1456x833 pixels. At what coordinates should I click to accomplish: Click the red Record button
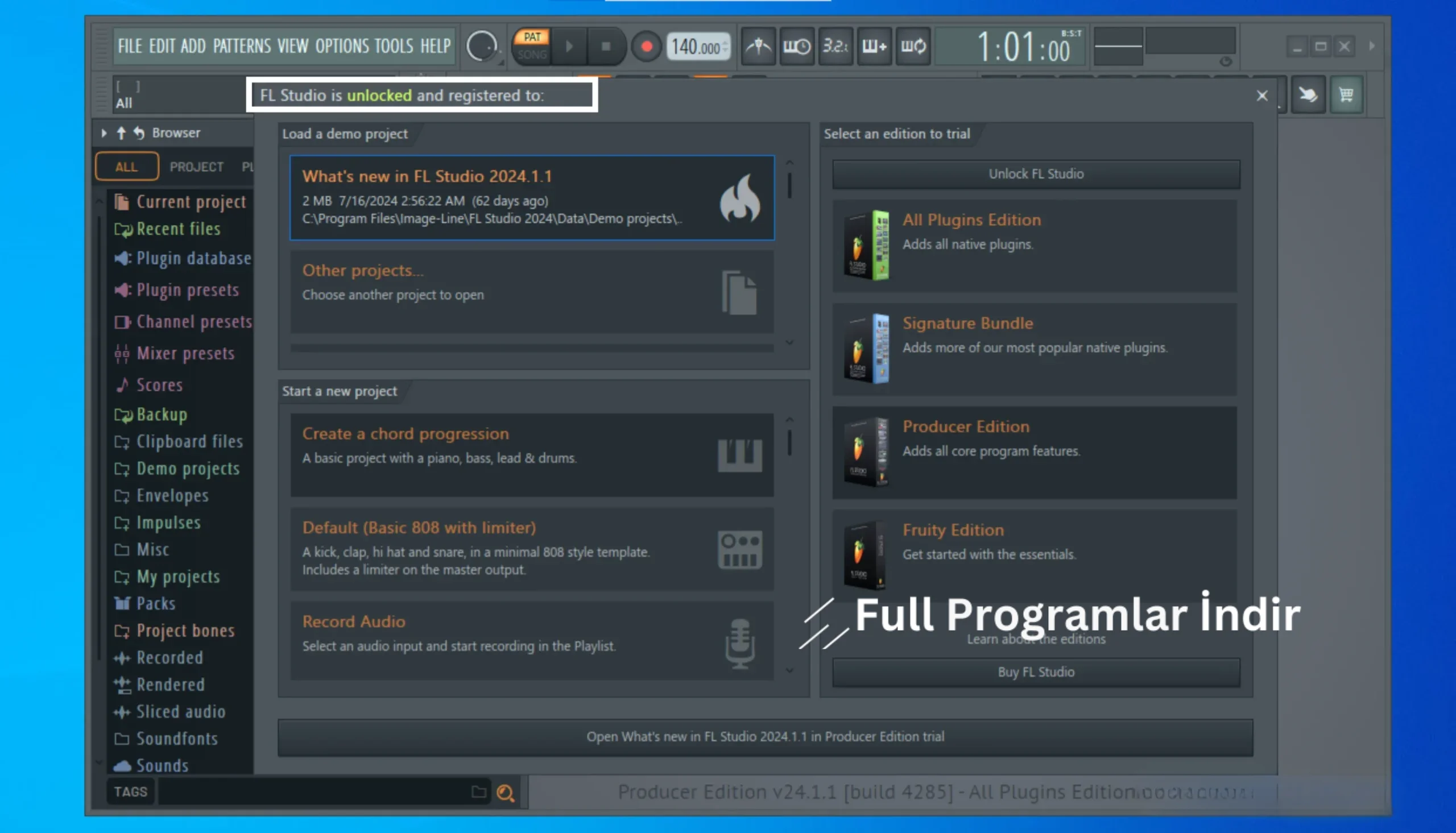647,47
